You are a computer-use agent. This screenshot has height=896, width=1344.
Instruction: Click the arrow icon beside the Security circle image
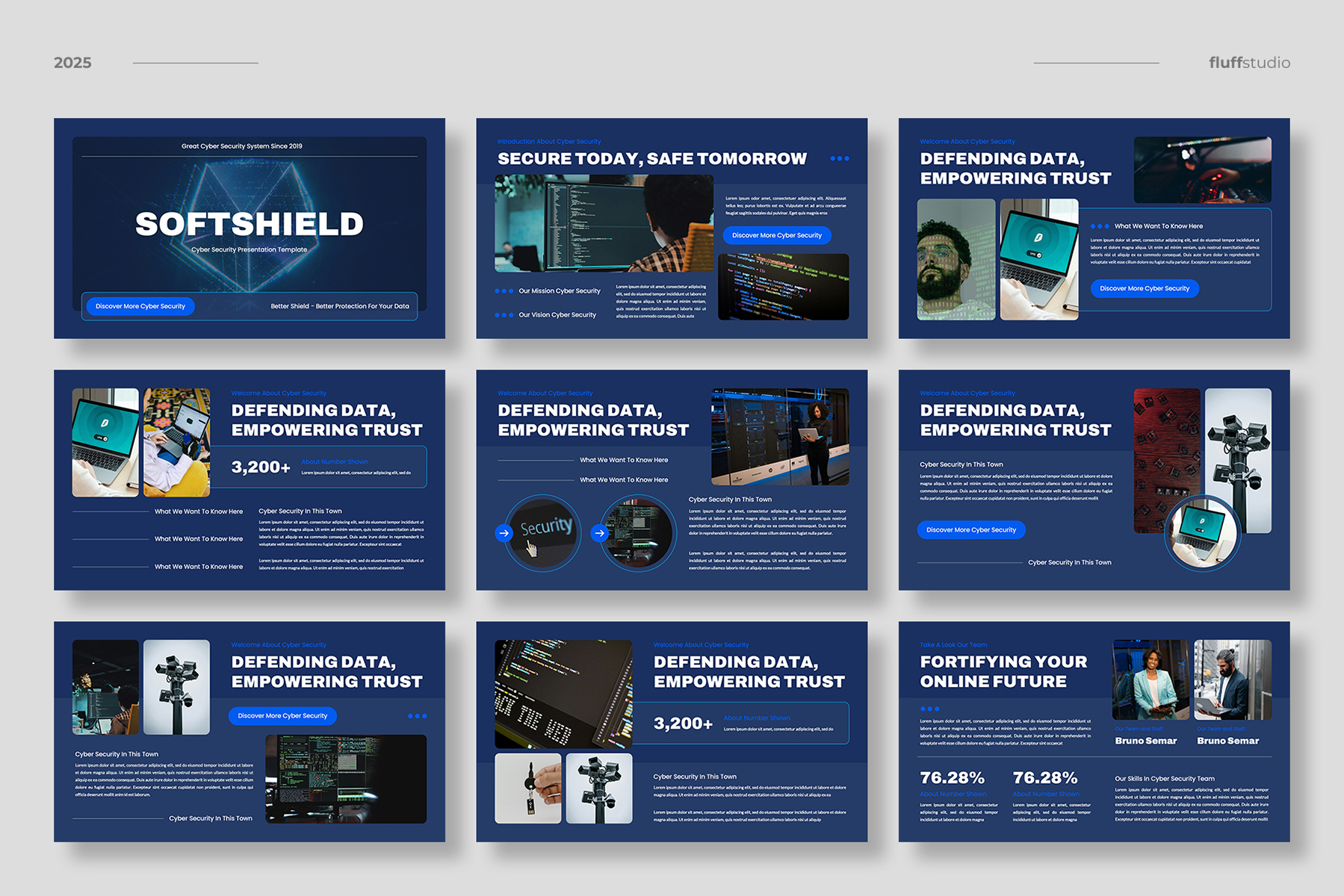[x=504, y=533]
